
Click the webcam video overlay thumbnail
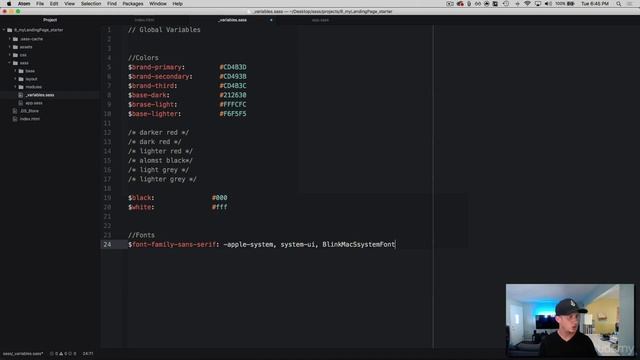coord(570,320)
